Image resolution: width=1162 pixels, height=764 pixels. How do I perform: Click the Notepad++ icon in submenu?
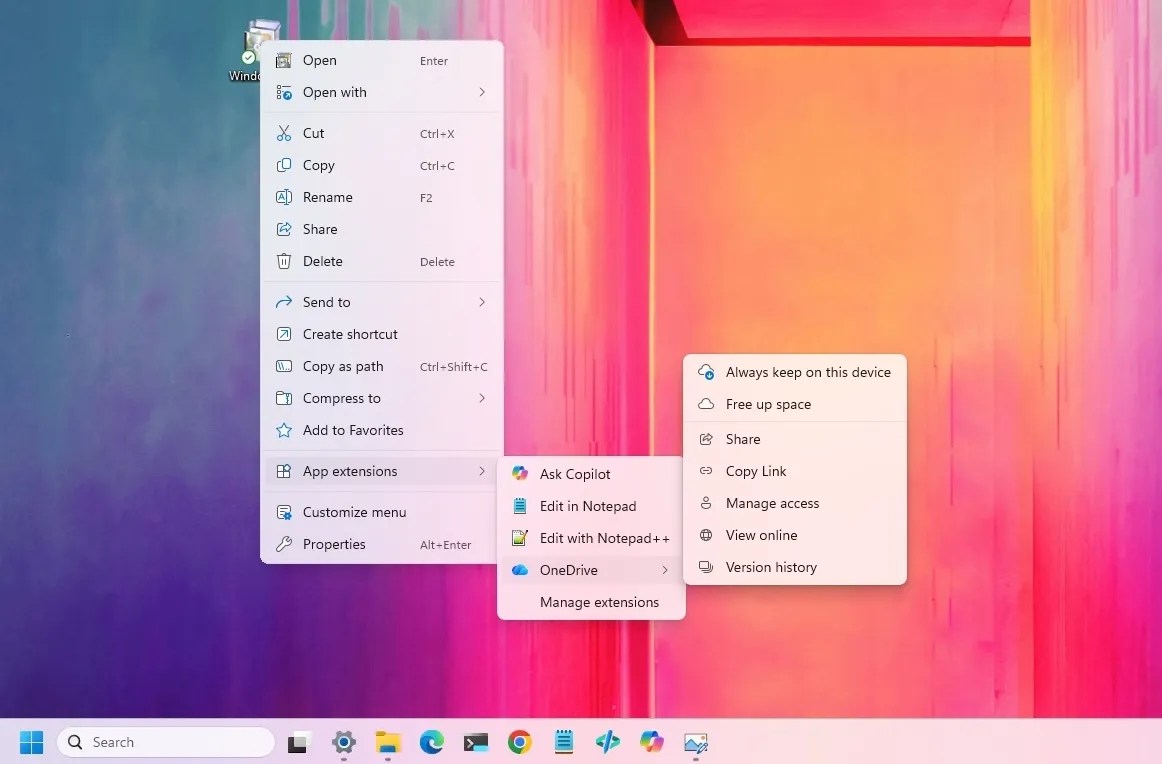520,538
